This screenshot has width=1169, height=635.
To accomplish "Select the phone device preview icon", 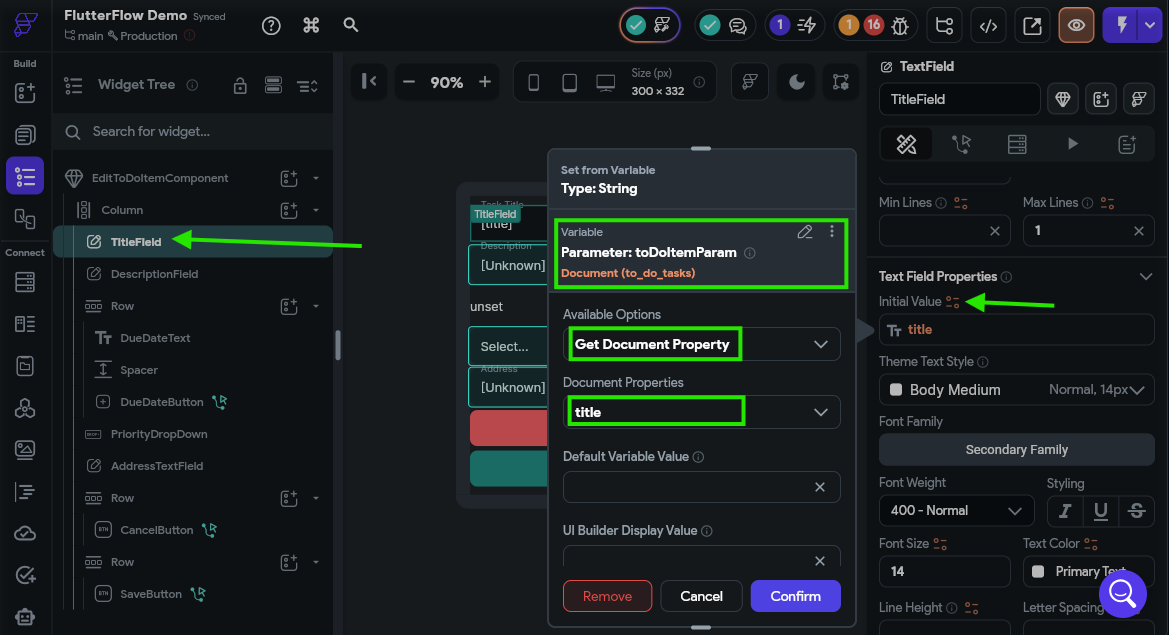I will [534, 82].
